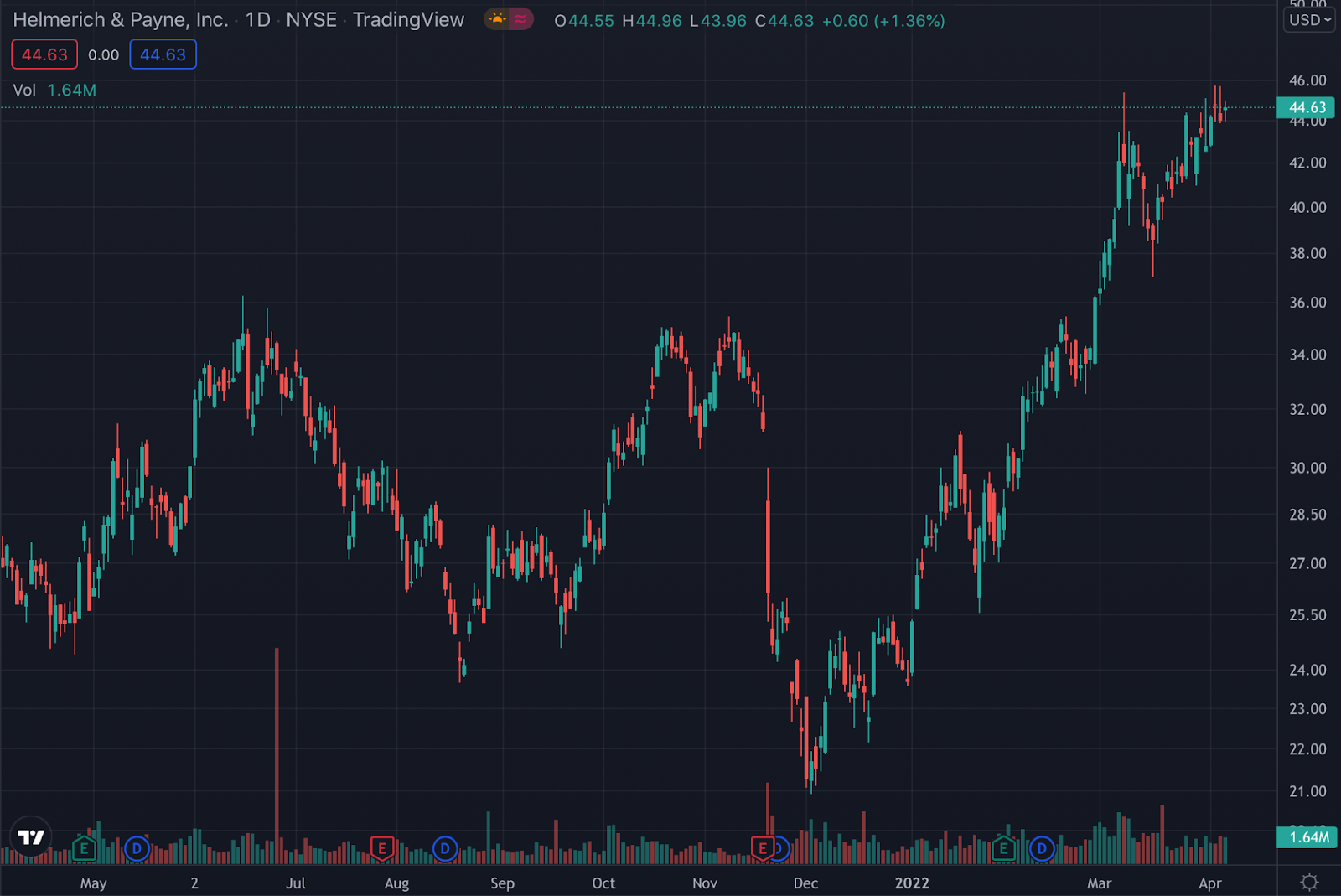Click the 0.00 spread value
This screenshot has height=896, width=1341.
tap(104, 55)
